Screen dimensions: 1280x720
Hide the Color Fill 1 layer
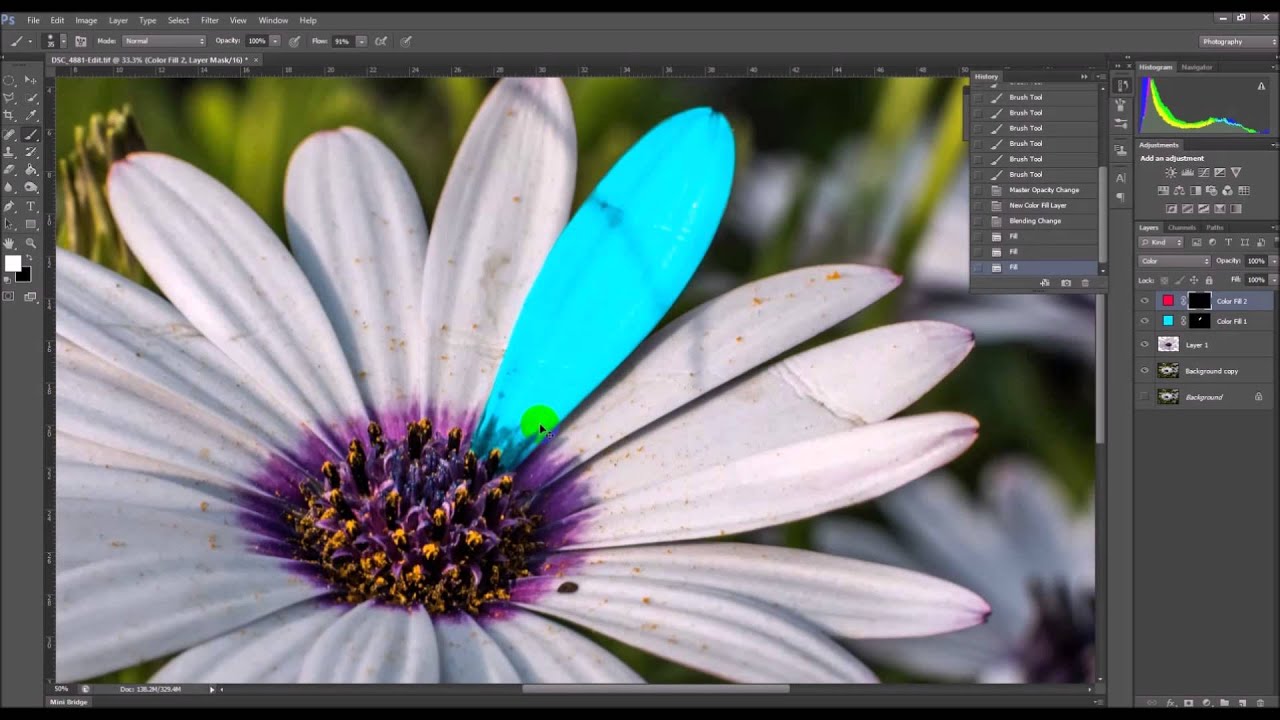[x=1145, y=321]
